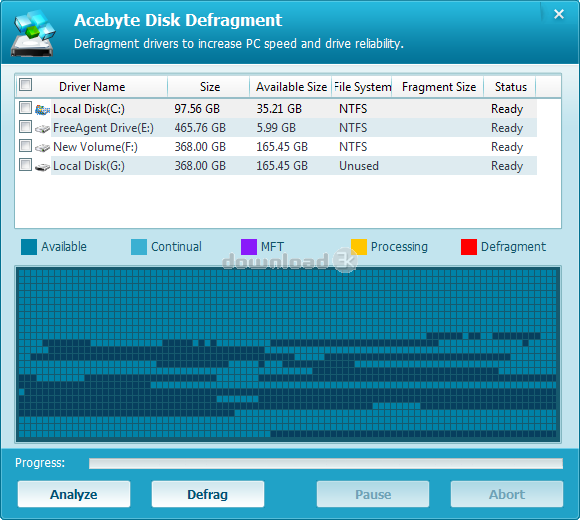Enable the New Volume(F:) checkbox

point(26,146)
